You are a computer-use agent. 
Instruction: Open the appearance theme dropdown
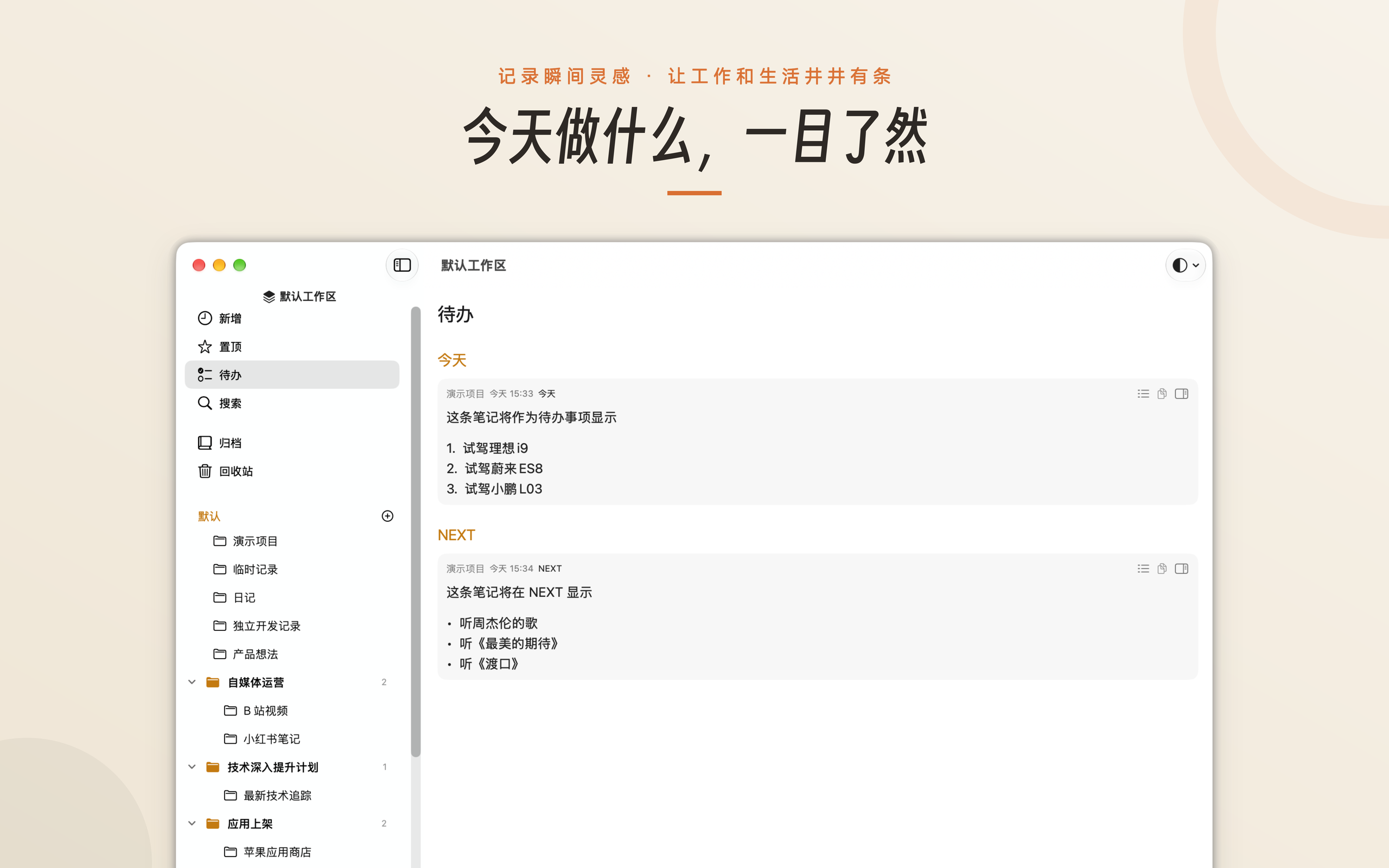tap(1185, 265)
